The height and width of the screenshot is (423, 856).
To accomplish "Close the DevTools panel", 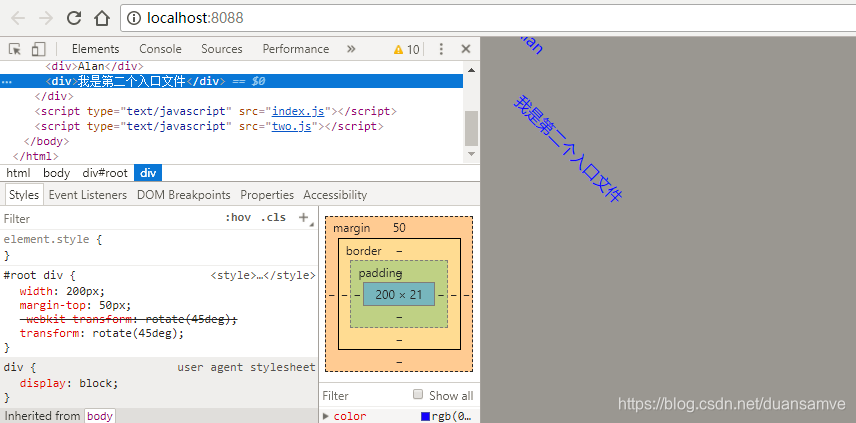I will pos(466,49).
